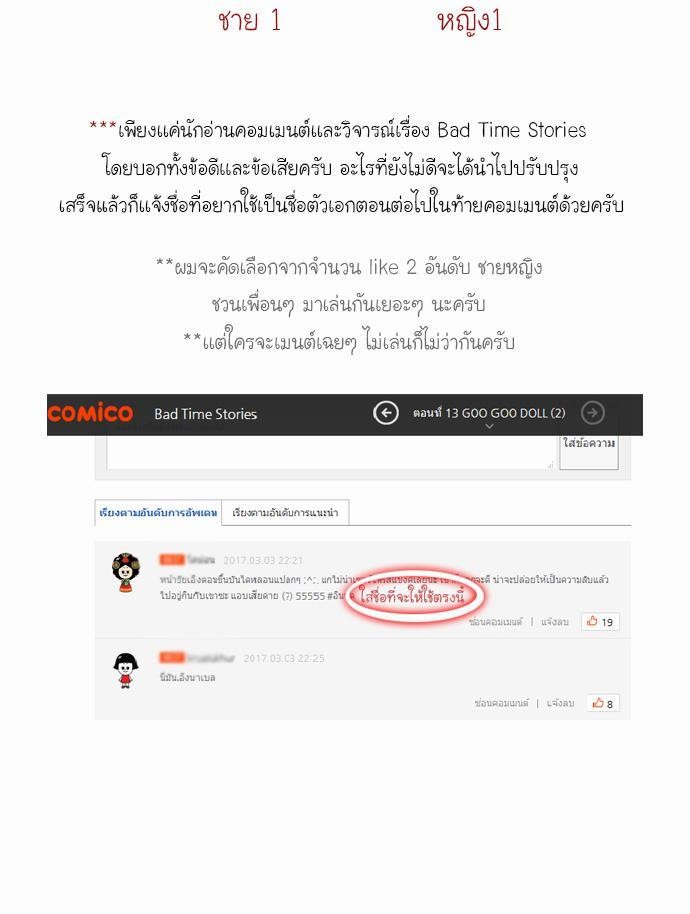The height and width of the screenshot is (914, 690).
Task: Click episode title ตอนที่ 13 GOO GOO DOLL (2)
Action: [x=489, y=413]
